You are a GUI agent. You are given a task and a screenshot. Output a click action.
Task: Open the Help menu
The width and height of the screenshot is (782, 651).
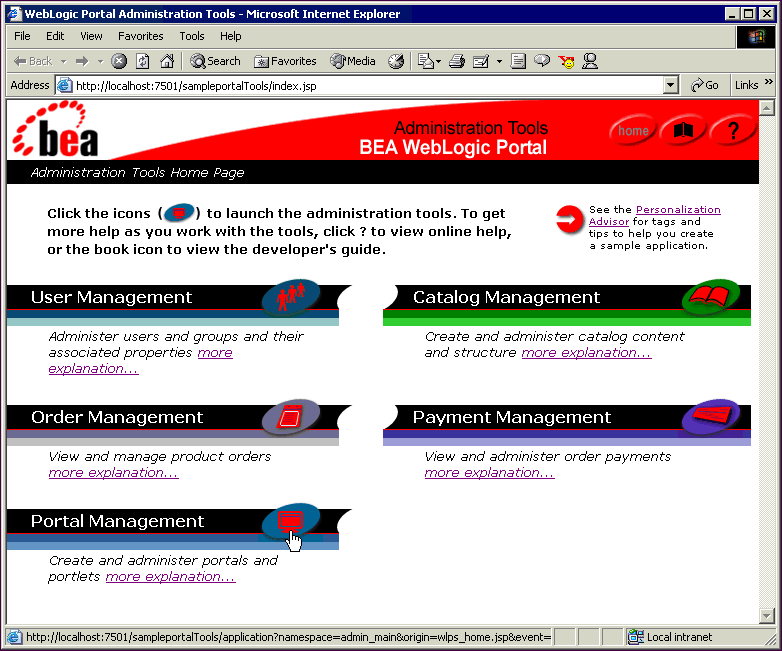pyautogui.click(x=230, y=36)
